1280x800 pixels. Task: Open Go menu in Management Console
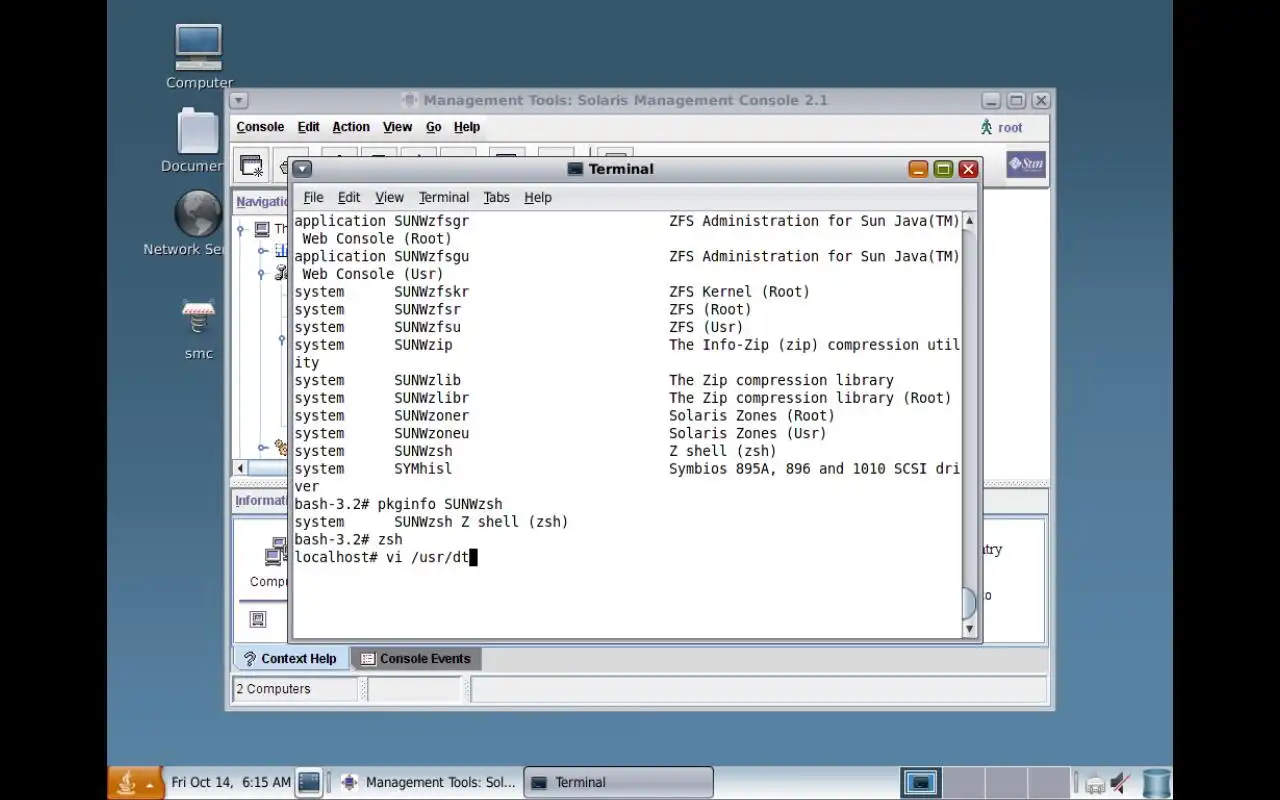pyautogui.click(x=433, y=127)
